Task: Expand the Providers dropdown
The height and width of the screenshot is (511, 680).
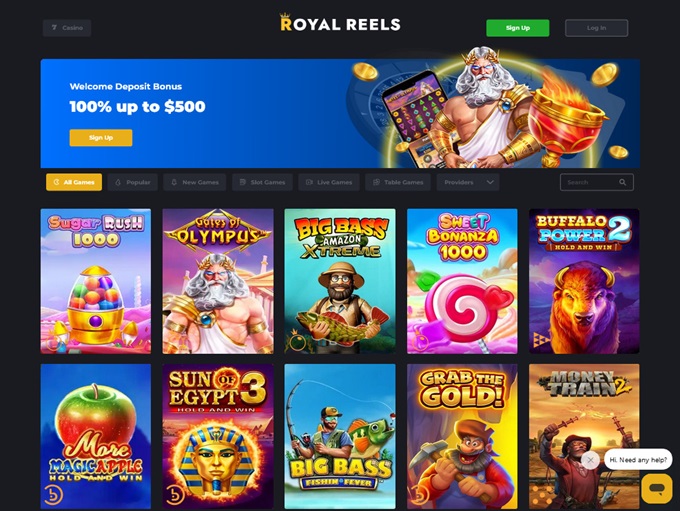Action: (468, 182)
